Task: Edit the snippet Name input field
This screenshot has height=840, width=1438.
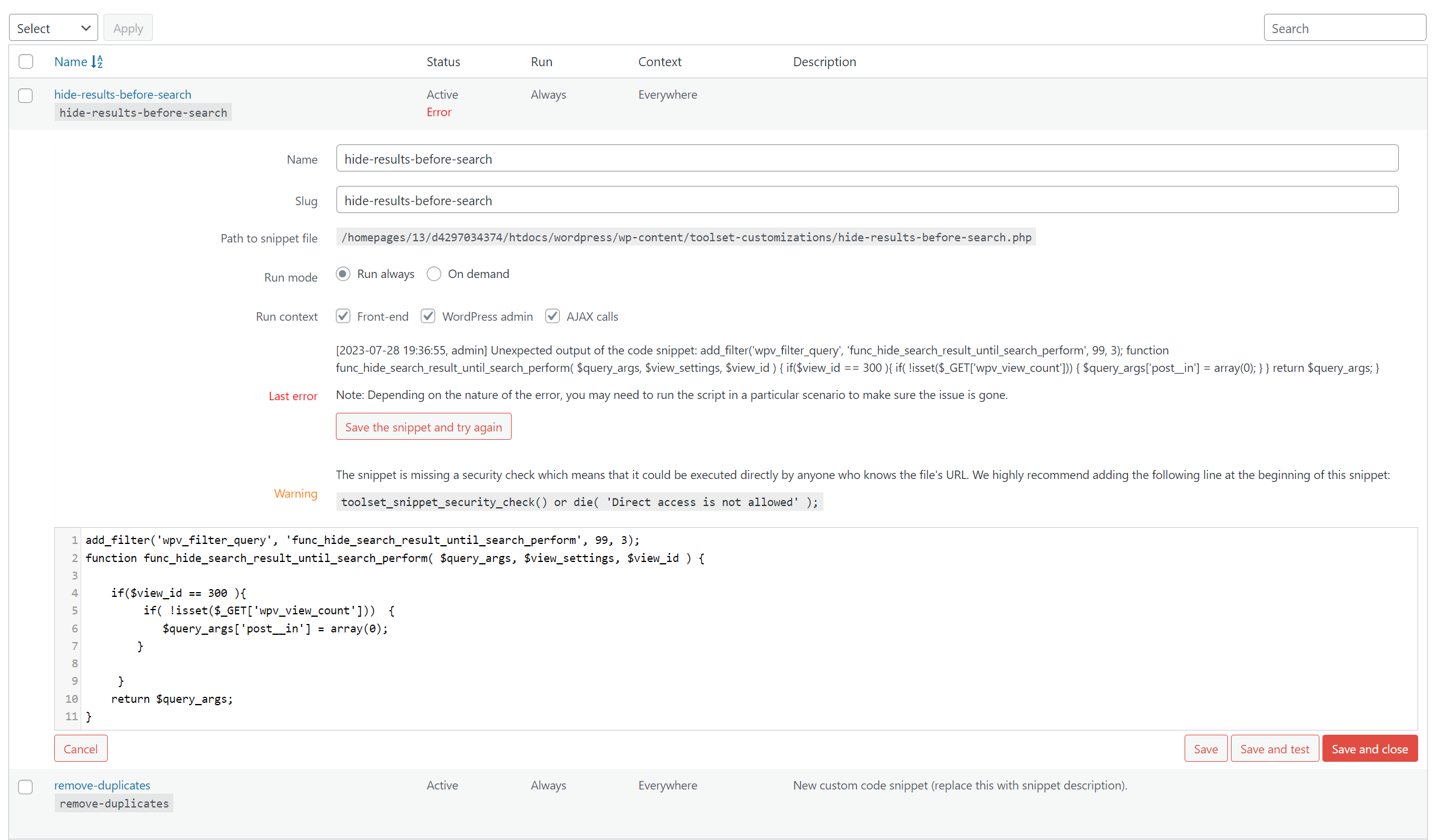Action: coord(867,158)
